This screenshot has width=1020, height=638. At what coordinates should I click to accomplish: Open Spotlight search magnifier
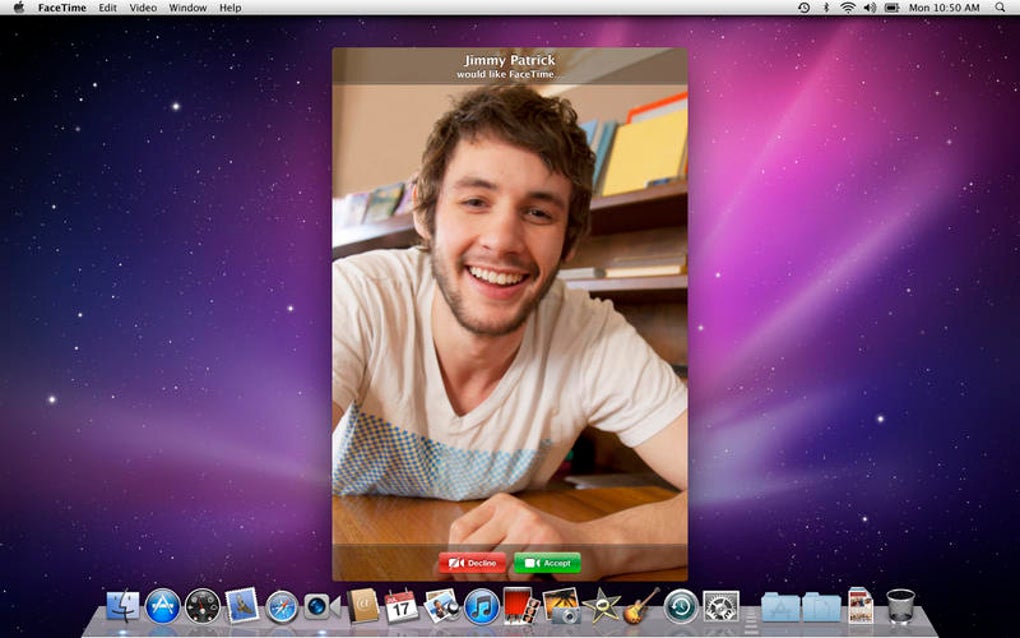(1000, 8)
